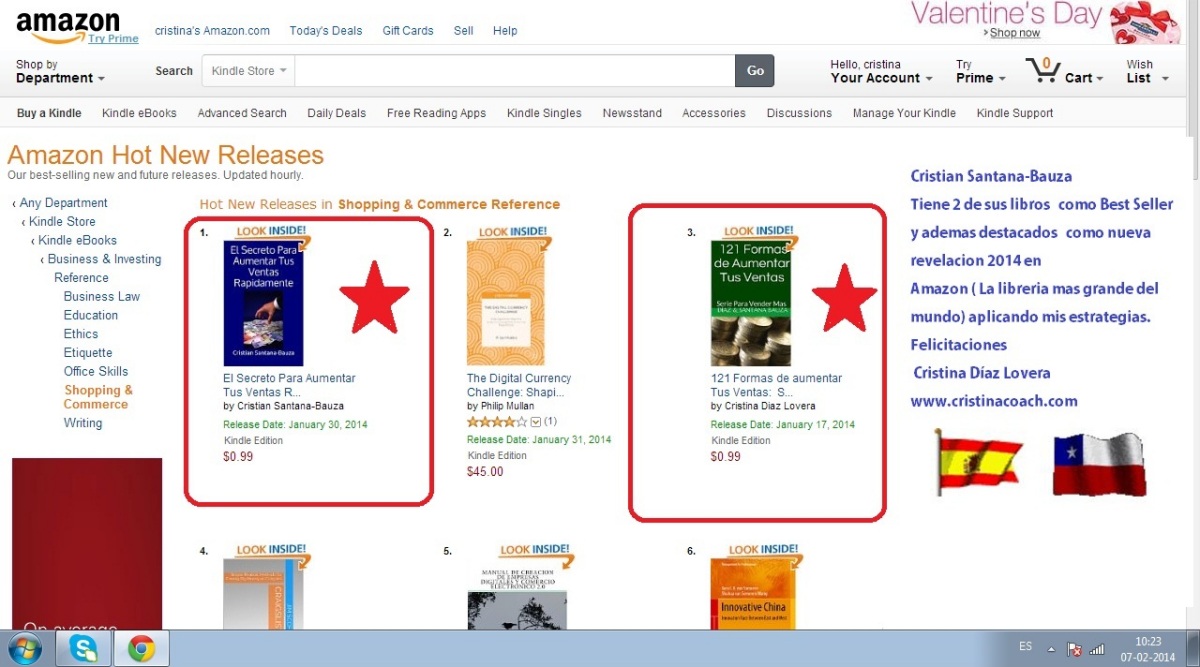The height and width of the screenshot is (667, 1200).
Task: Click the Valentine's Day Shop now link
Action: [1014, 33]
